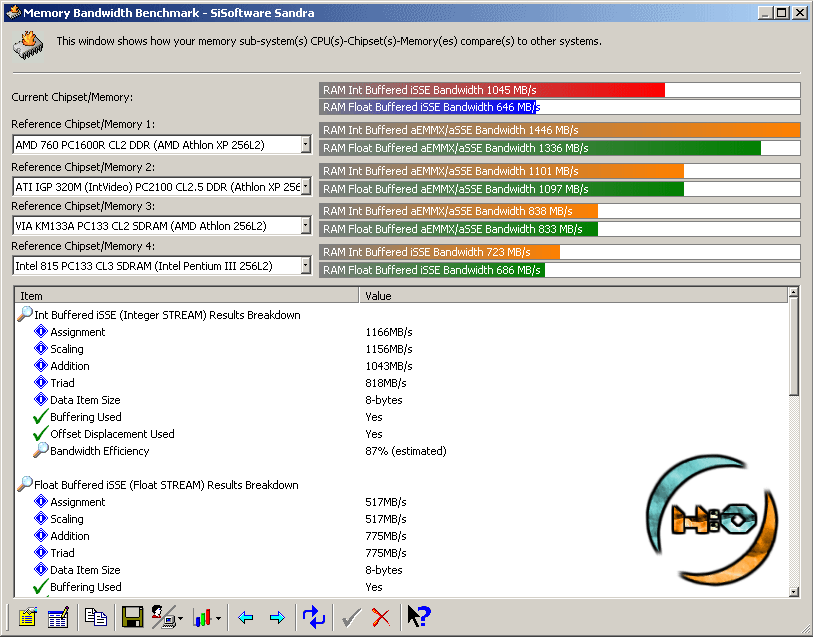Go forward with the right arrow icon
The width and height of the screenshot is (813, 637).
click(x=277, y=617)
